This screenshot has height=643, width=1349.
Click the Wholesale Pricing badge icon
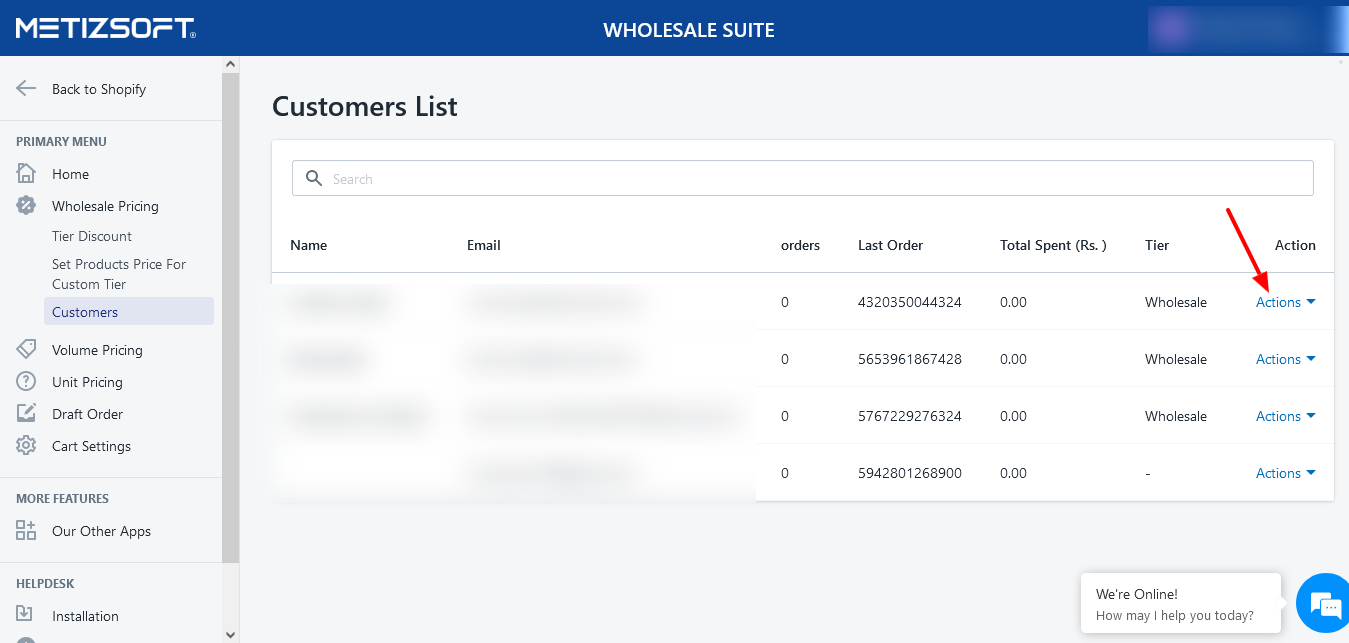(x=26, y=205)
